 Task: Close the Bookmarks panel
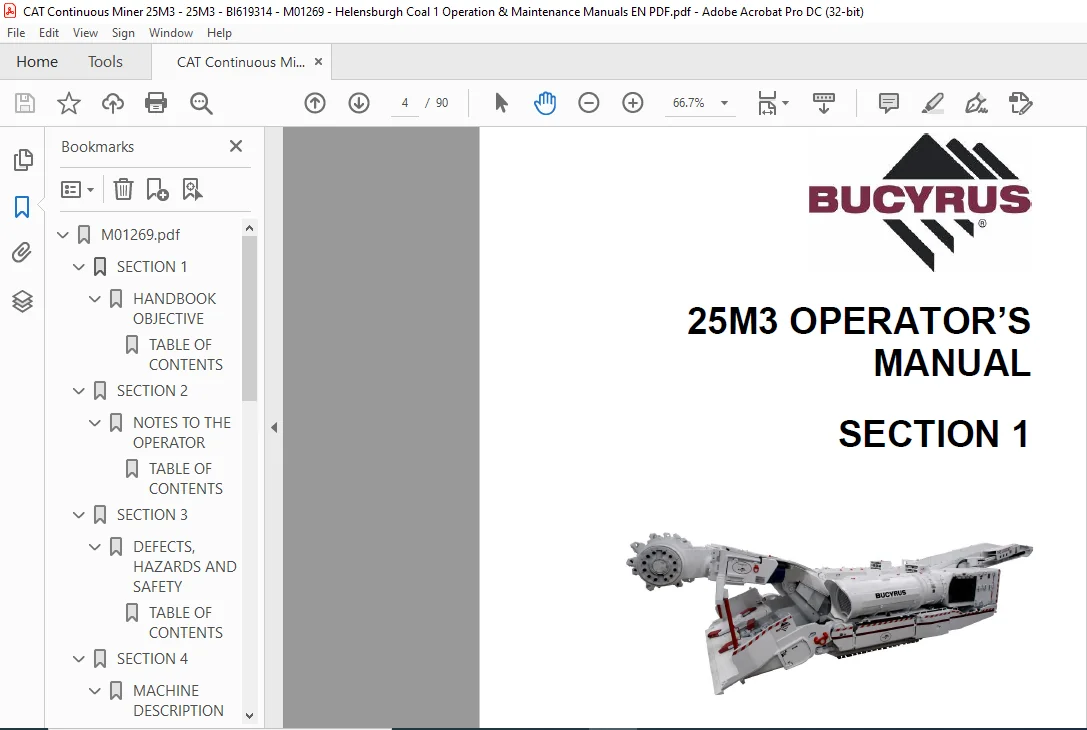click(x=236, y=146)
